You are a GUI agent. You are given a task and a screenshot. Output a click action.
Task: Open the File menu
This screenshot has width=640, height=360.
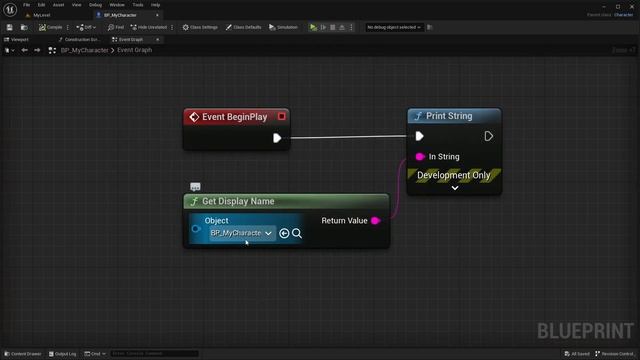click(x=27, y=5)
